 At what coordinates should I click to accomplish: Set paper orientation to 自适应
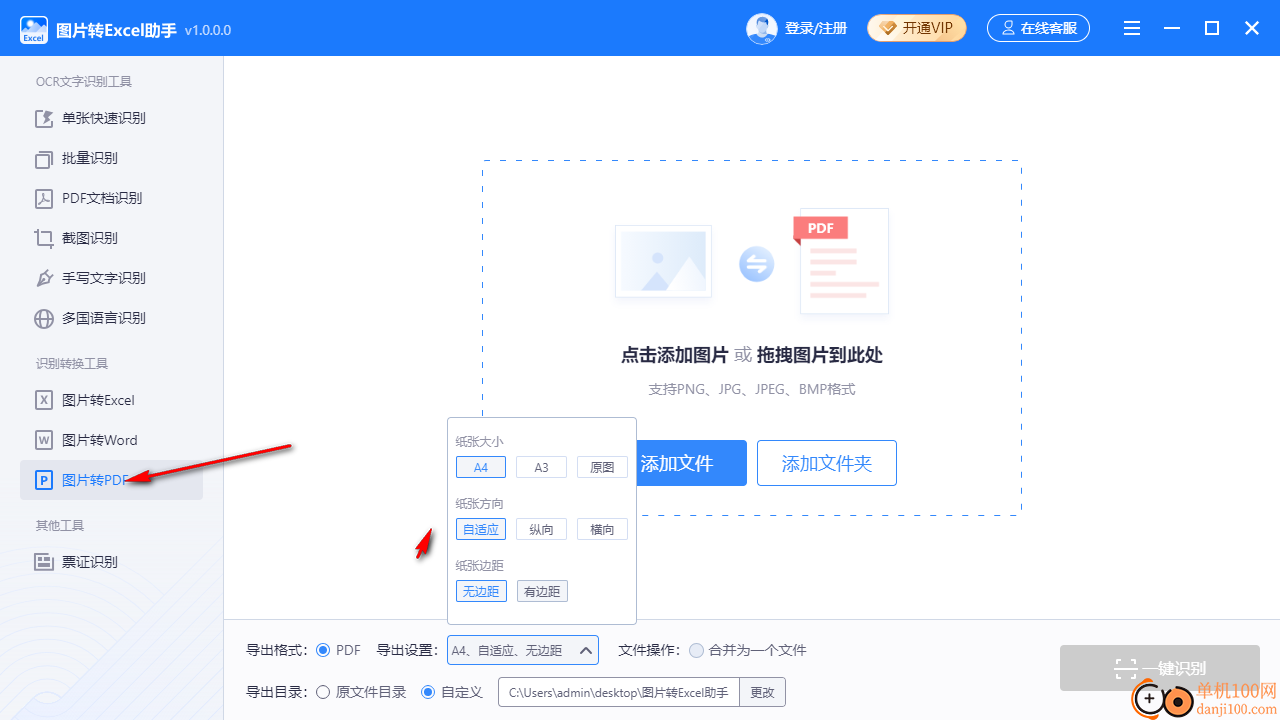(481, 529)
